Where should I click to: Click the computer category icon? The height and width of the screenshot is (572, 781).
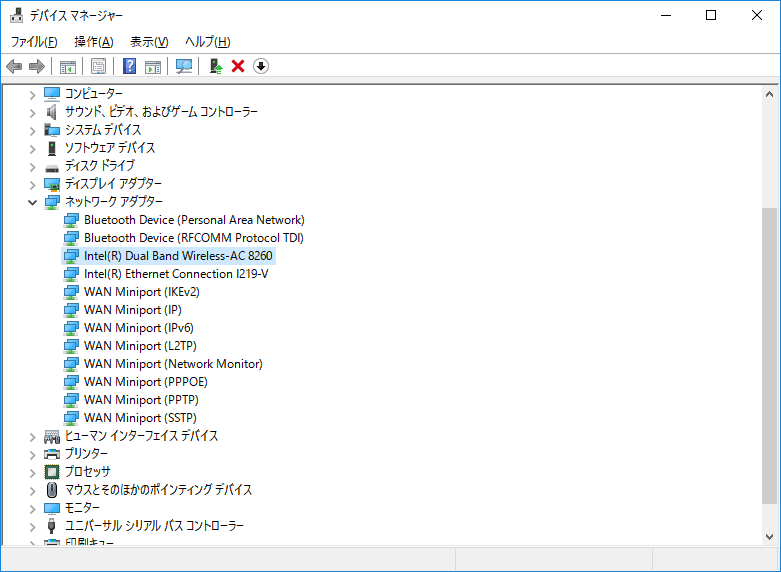(52, 94)
